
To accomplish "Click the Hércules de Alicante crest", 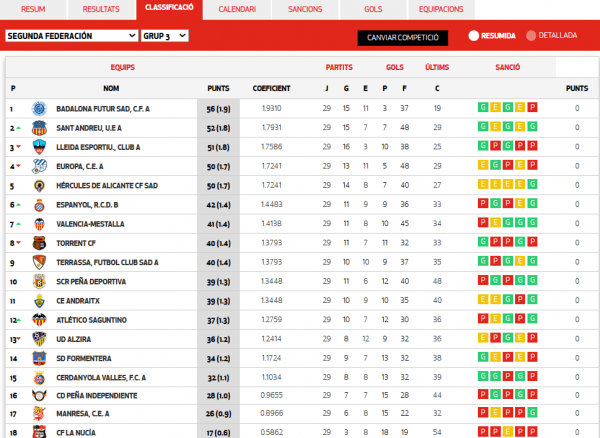I will [39, 186].
